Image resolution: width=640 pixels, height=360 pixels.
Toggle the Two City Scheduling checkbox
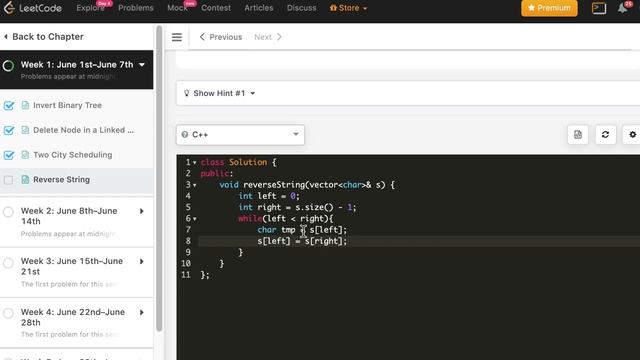[9, 155]
